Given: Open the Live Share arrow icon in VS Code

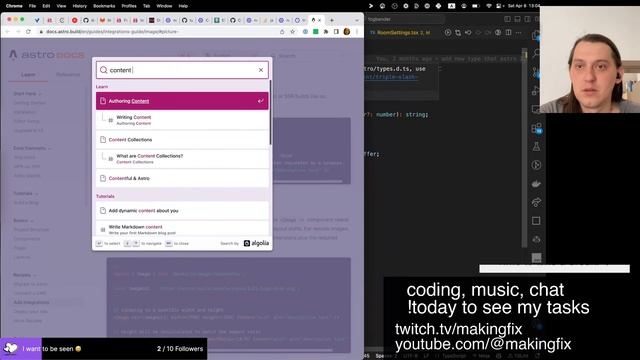Looking at the screenshot, I should coord(536,202).
